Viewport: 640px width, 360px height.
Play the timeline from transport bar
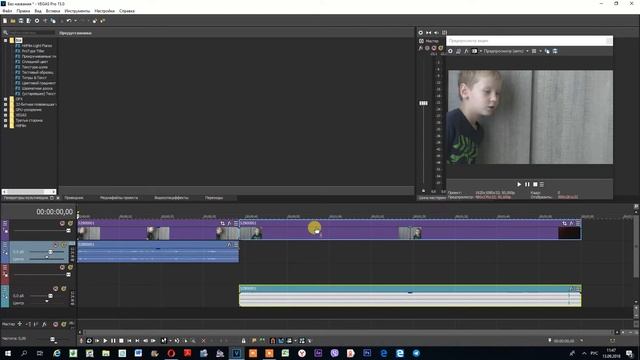[x=105, y=341]
